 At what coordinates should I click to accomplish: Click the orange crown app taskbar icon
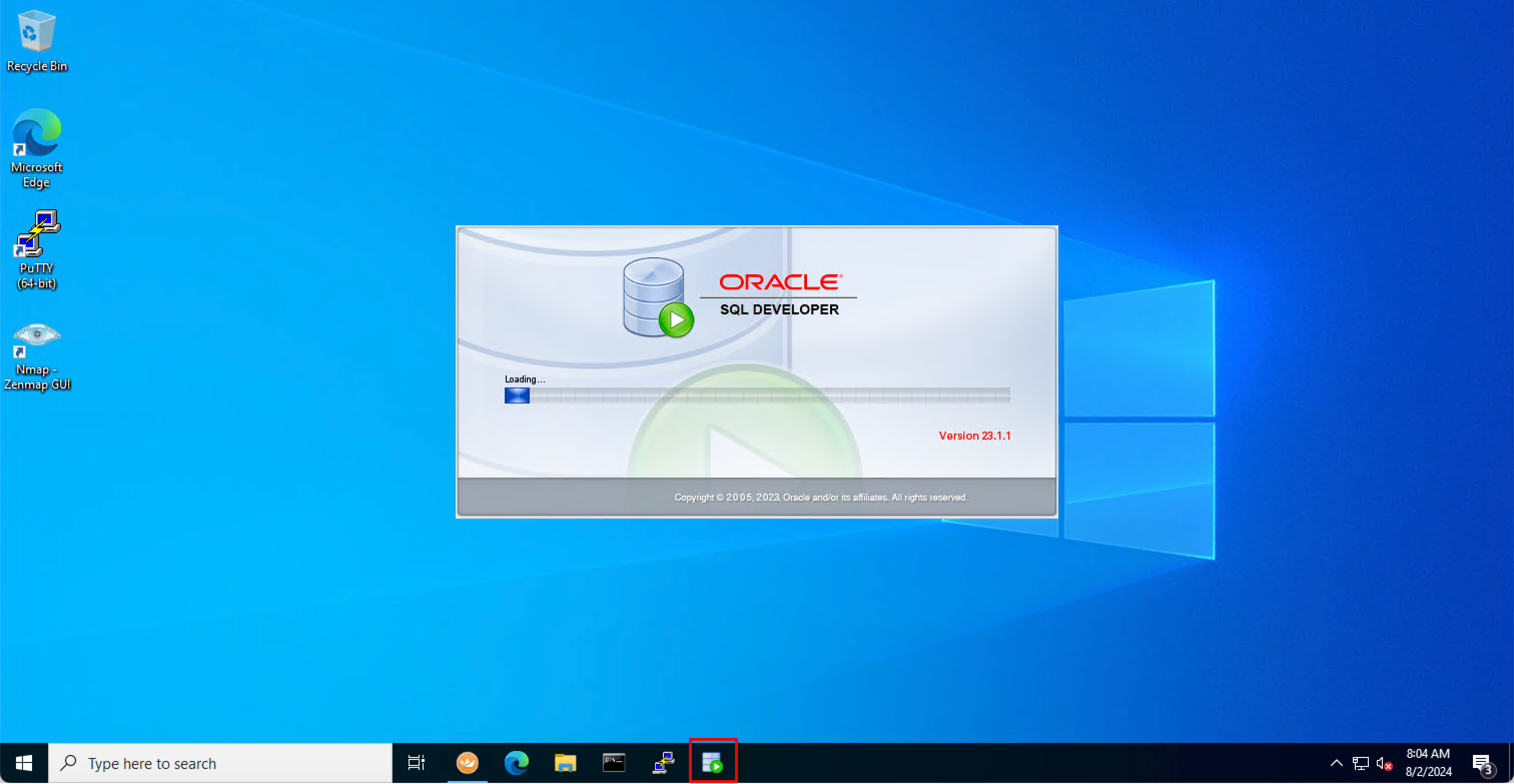(467, 763)
